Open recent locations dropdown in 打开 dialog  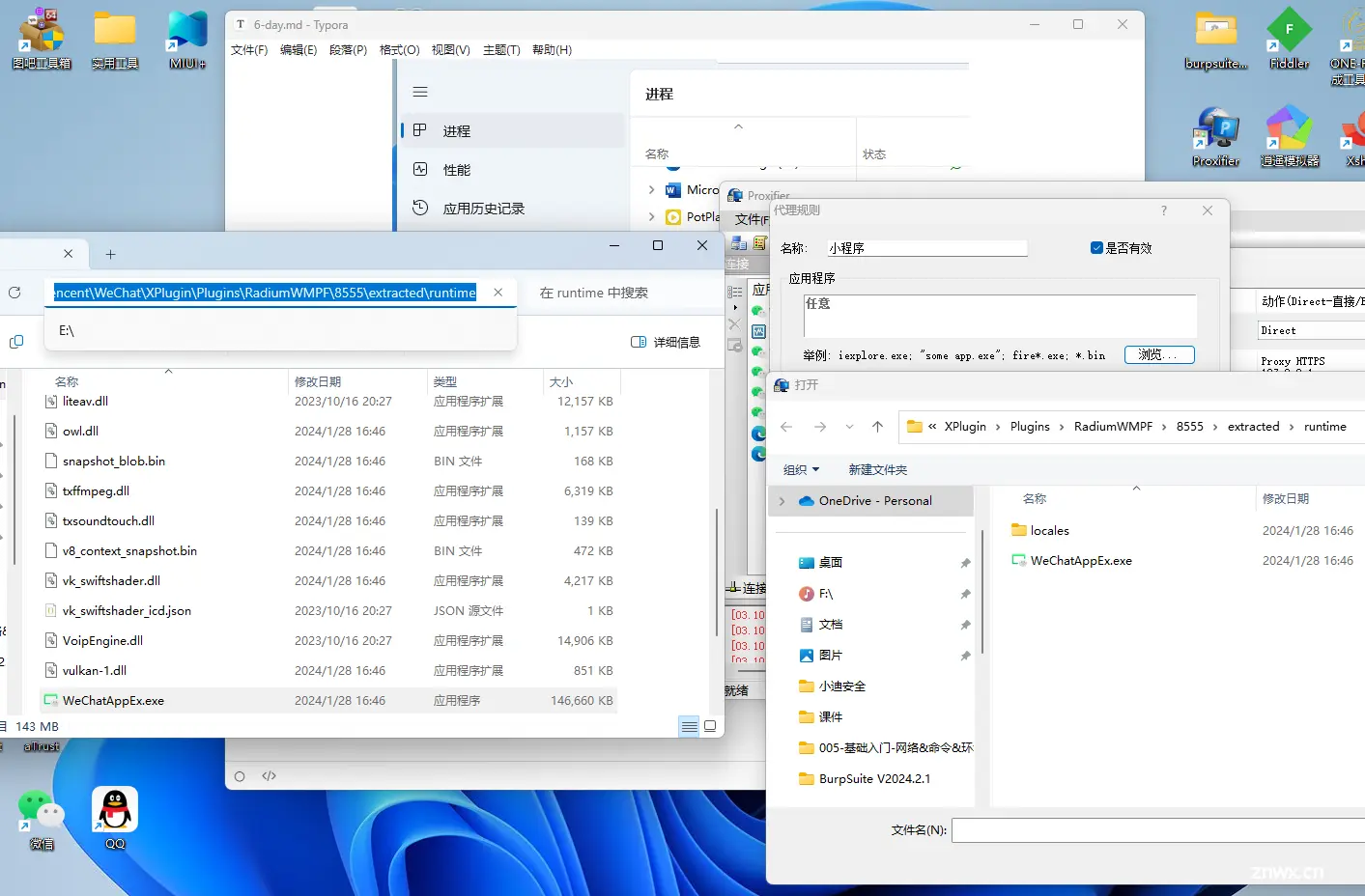point(849,427)
